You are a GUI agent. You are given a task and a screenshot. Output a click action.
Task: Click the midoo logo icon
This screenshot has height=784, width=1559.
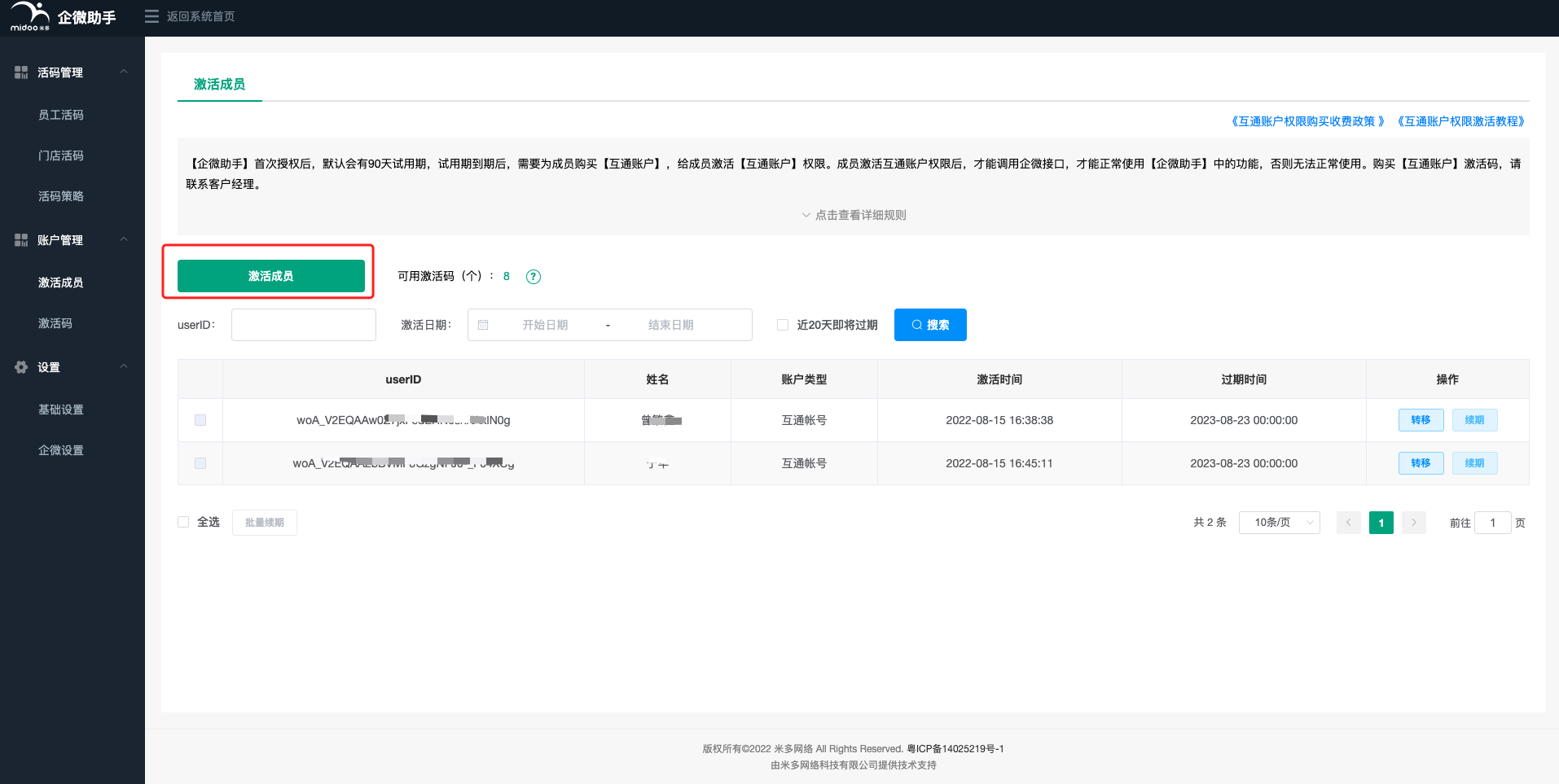[30, 16]
